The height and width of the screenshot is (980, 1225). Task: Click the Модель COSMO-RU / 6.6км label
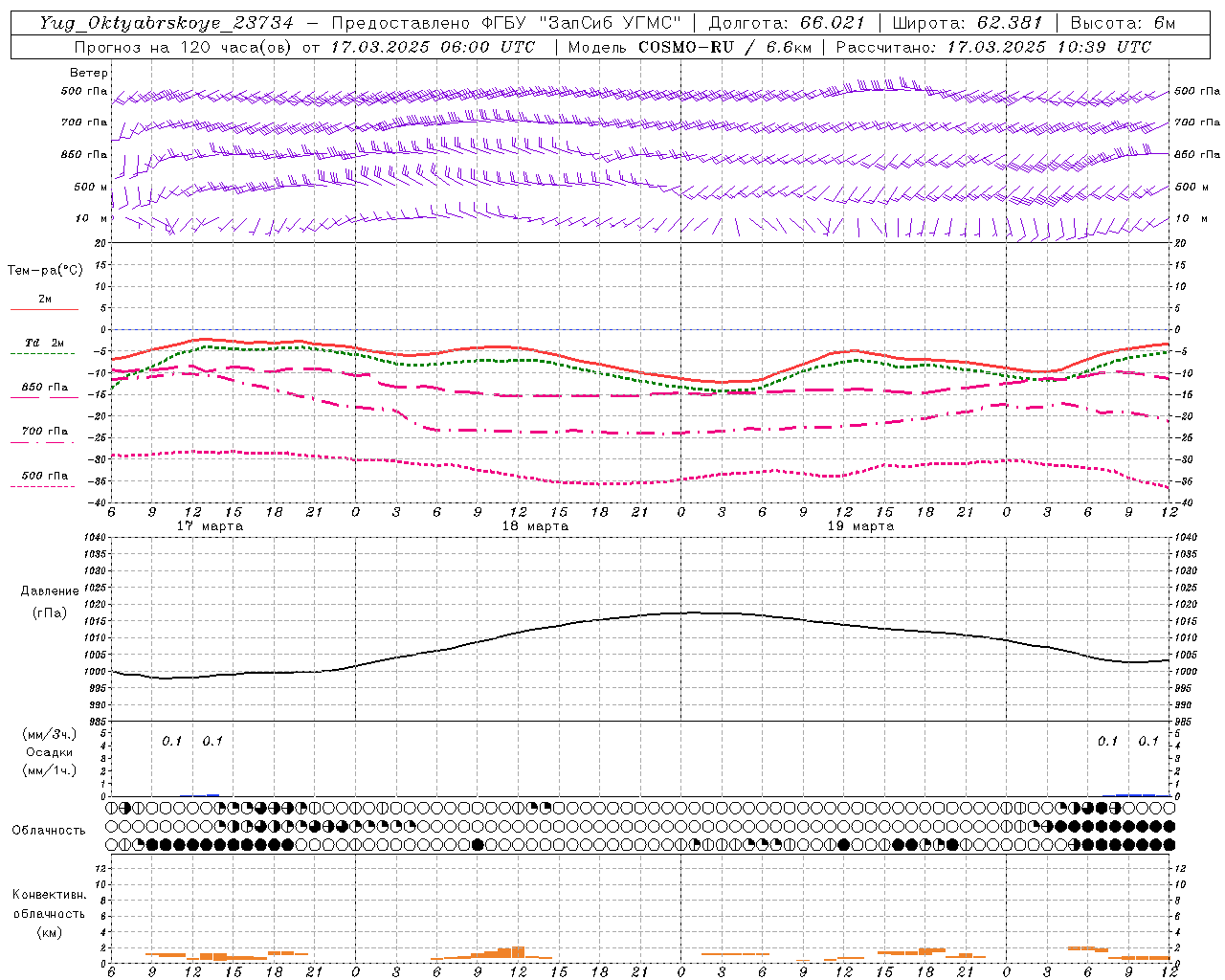pyautogui.click(x=689, y=47)
